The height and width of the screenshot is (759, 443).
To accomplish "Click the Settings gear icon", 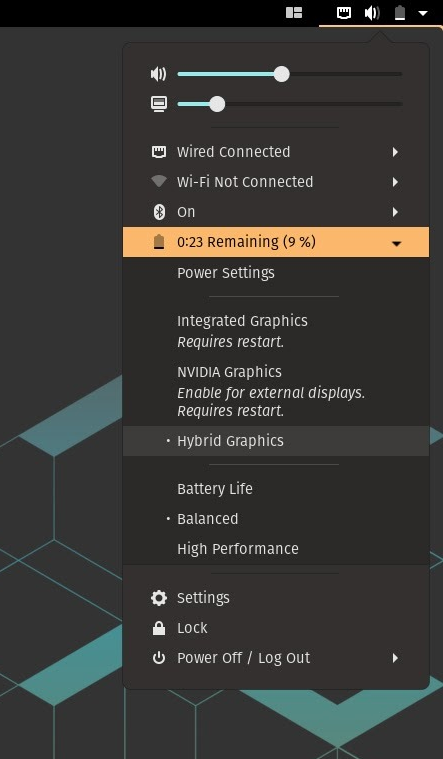I will point(159,598).
